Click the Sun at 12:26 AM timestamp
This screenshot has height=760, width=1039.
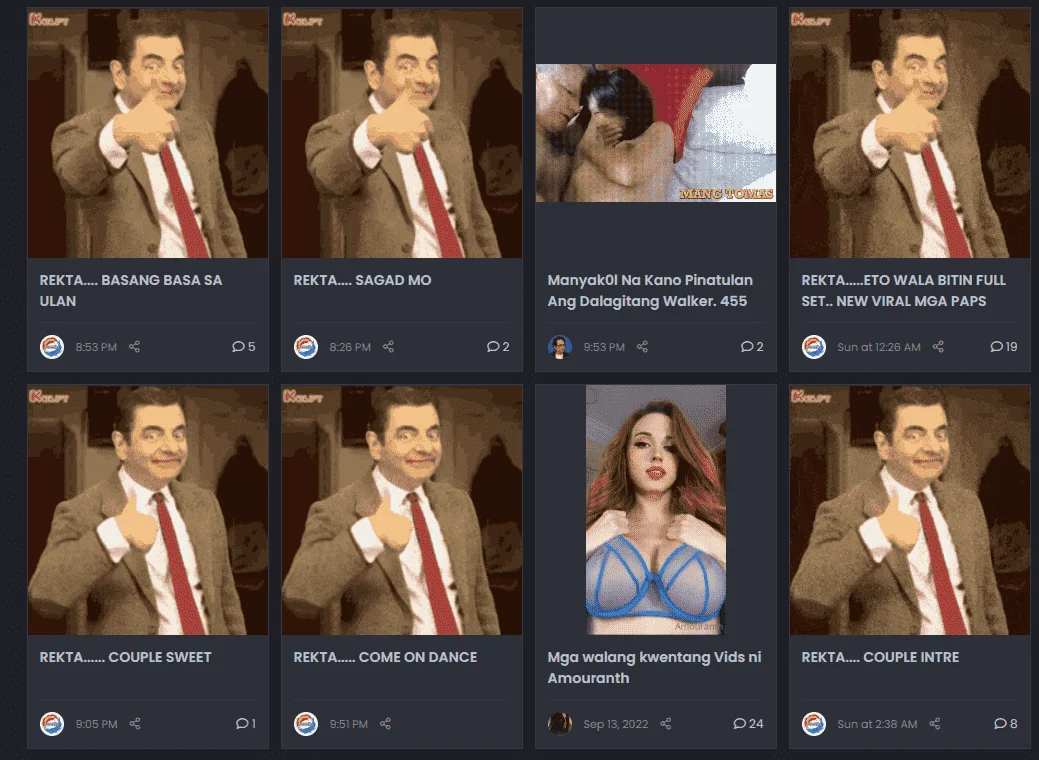coord(879,347)
